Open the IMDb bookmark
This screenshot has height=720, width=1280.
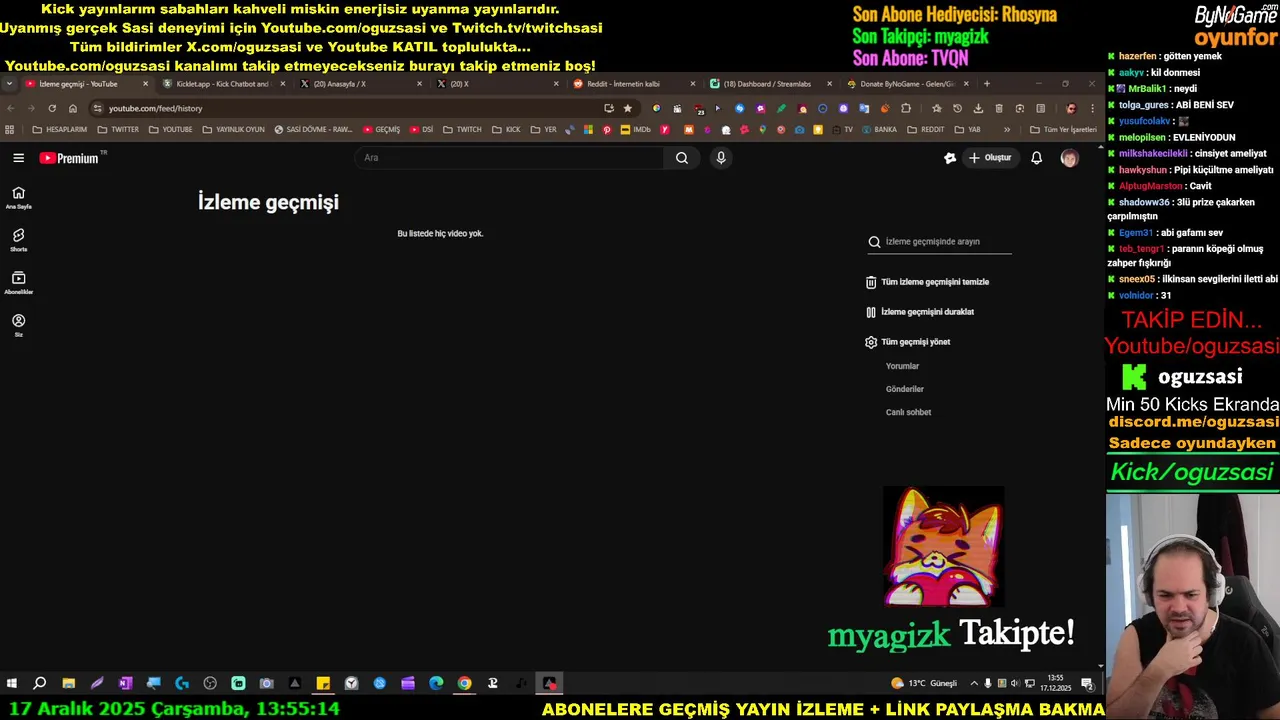[x=635, y=129]
